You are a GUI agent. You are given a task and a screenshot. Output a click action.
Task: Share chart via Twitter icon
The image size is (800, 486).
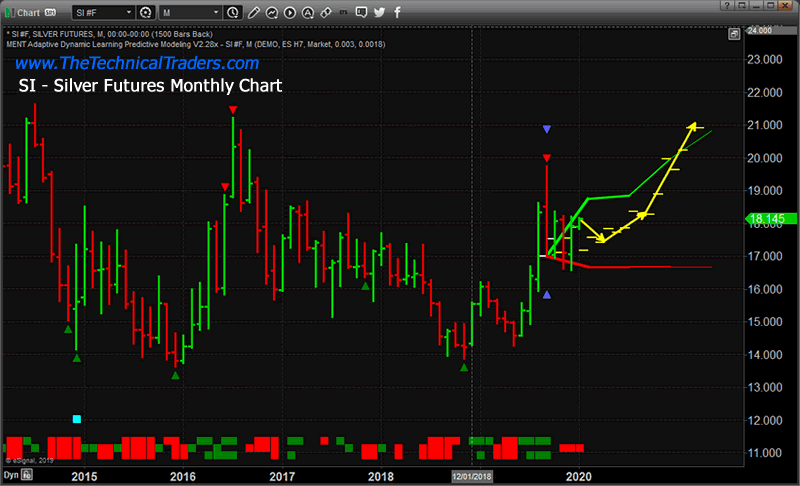379,13
